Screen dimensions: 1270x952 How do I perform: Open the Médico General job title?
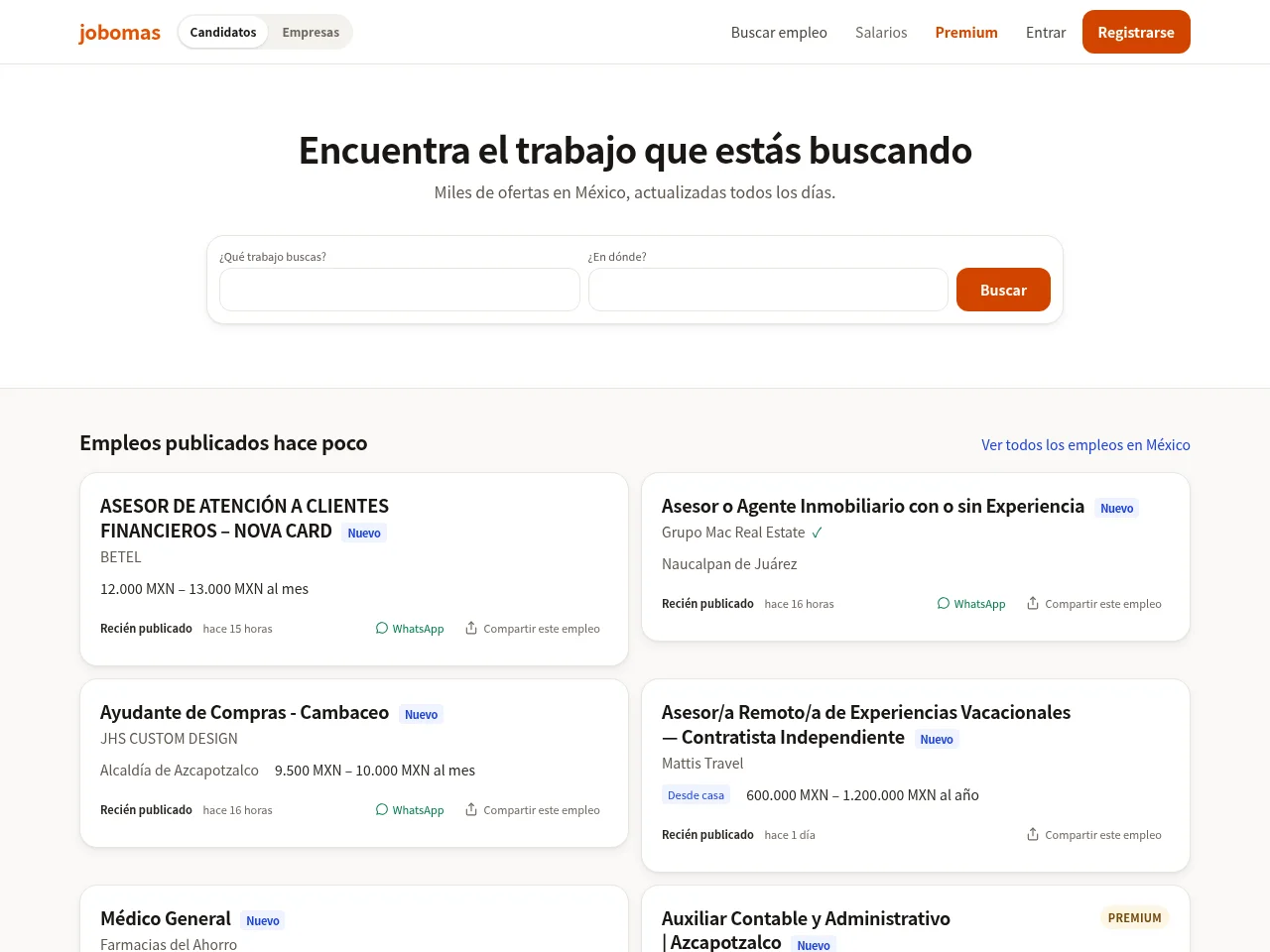click(166, 918)
